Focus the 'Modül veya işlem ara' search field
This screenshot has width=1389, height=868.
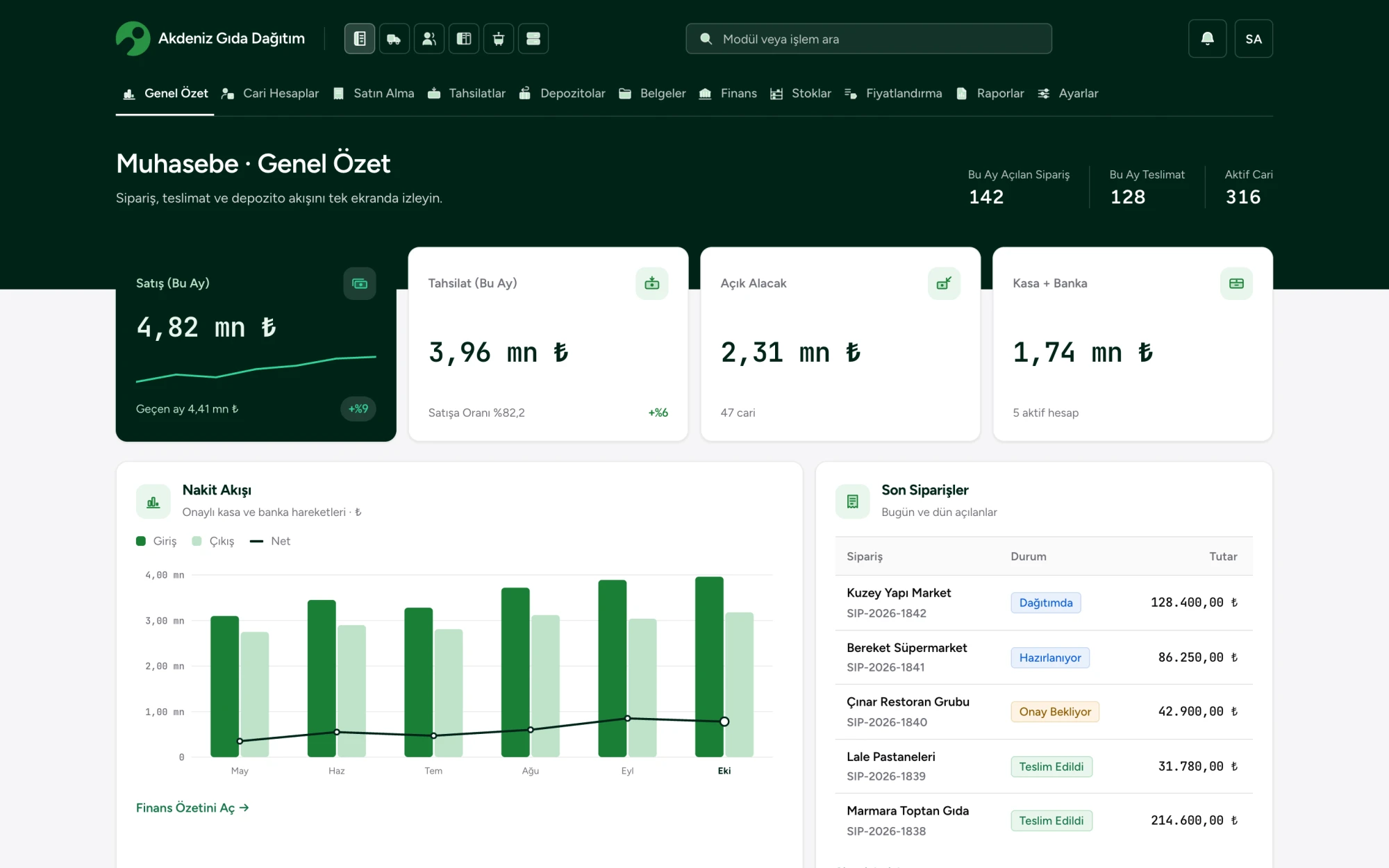click(869, 39)
